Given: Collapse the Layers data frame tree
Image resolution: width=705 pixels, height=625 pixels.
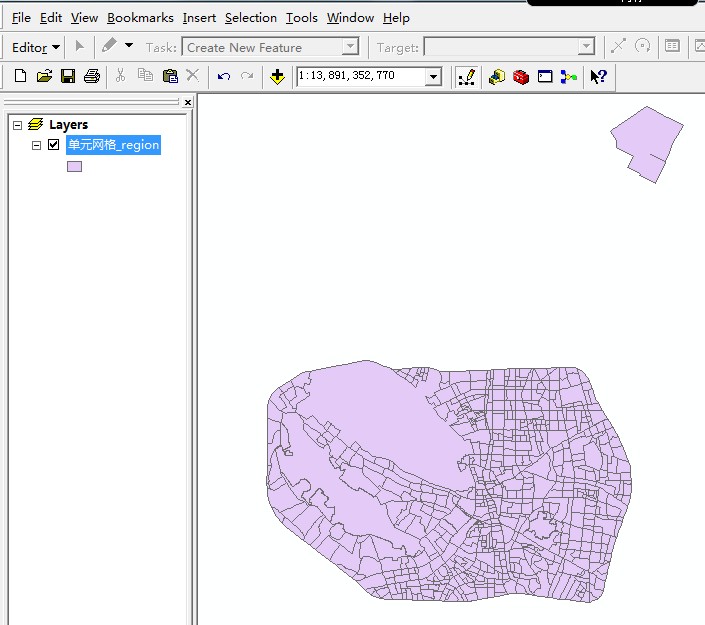Looking at the screenshot, I should (17, 125).
